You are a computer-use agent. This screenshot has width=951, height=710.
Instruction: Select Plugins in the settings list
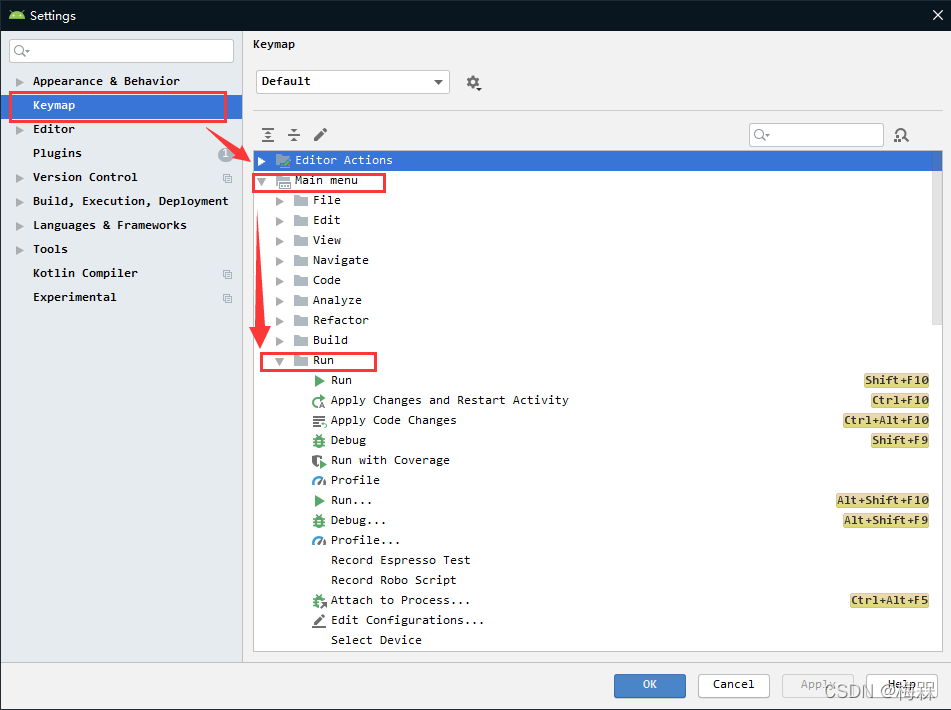(121, 153)
